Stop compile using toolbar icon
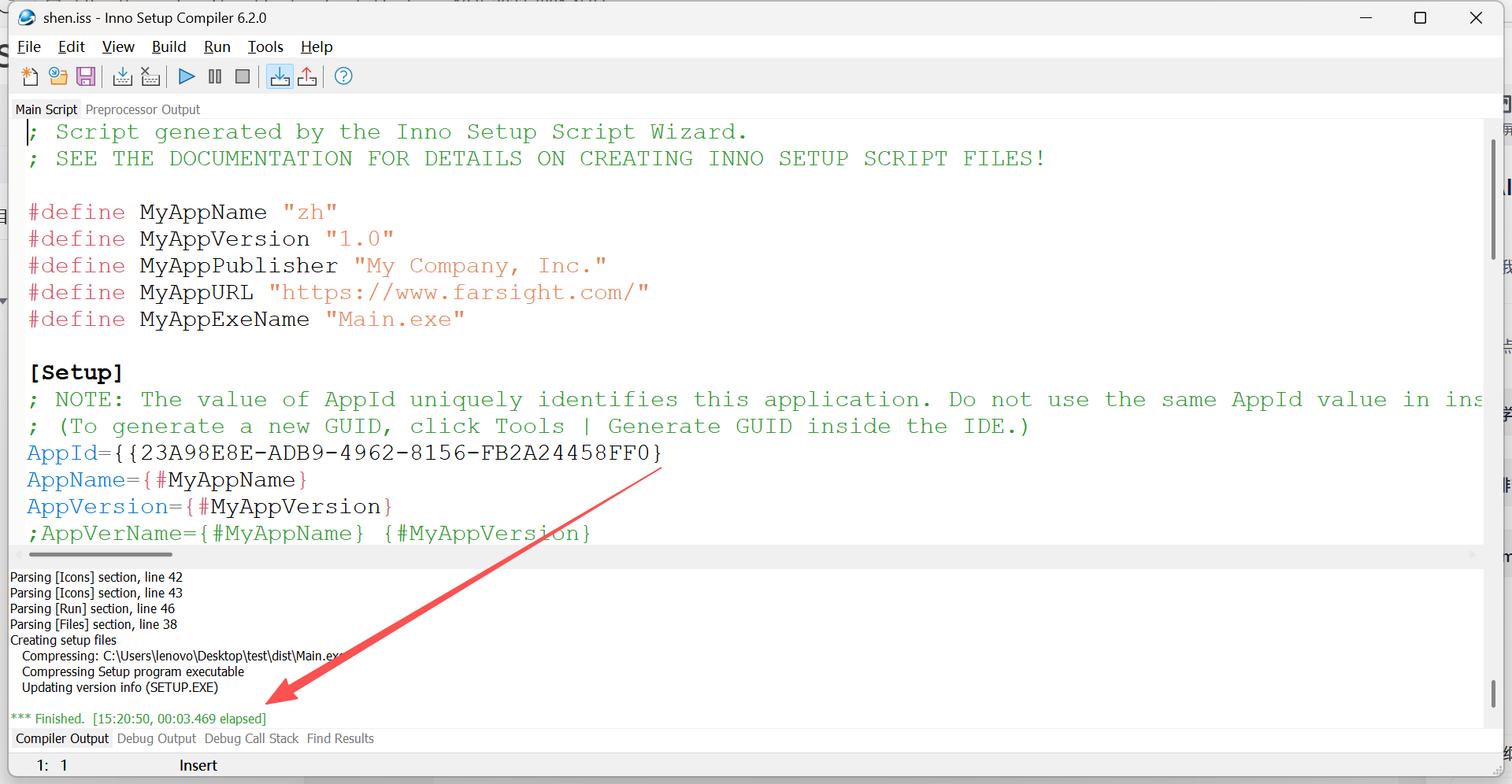1512x784 pixels. click(150, 76)
